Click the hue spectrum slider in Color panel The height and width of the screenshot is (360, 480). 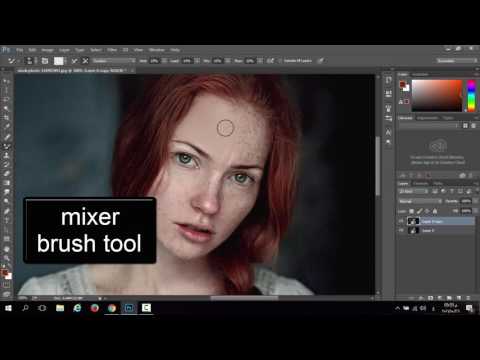coord(471,96)
